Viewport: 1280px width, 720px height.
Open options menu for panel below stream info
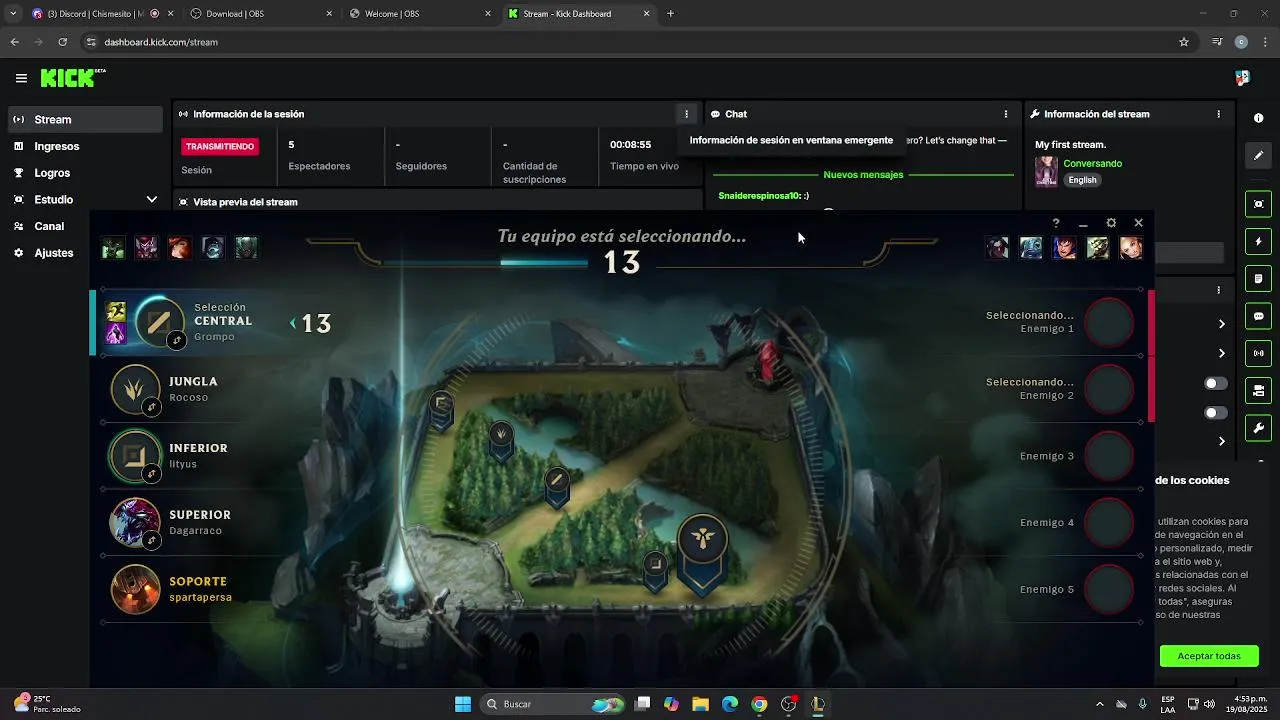click(1218, 290)
